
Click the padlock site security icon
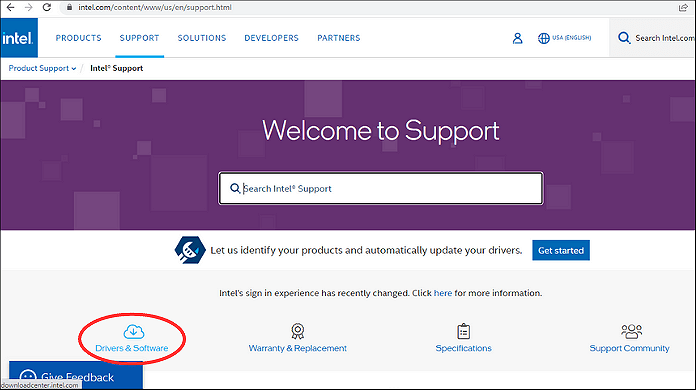pos(69,8)
